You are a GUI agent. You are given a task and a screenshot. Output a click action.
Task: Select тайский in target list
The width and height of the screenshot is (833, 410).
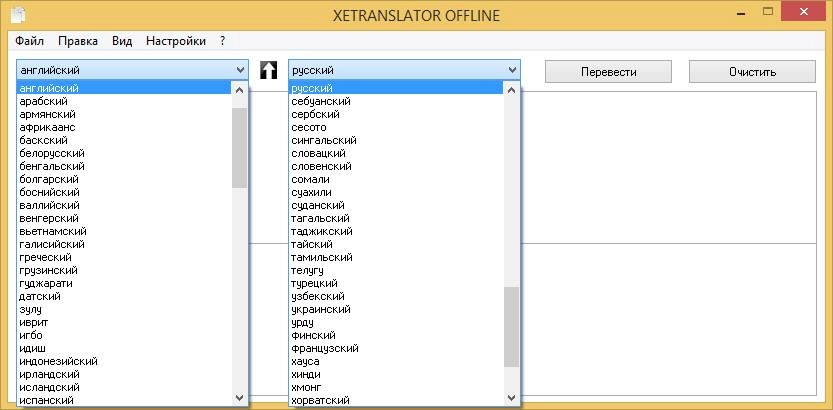tap(396, 244)
